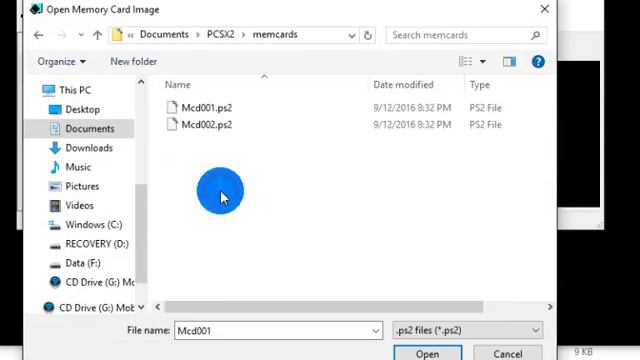Focus the Search memcards field

[466, 36]
